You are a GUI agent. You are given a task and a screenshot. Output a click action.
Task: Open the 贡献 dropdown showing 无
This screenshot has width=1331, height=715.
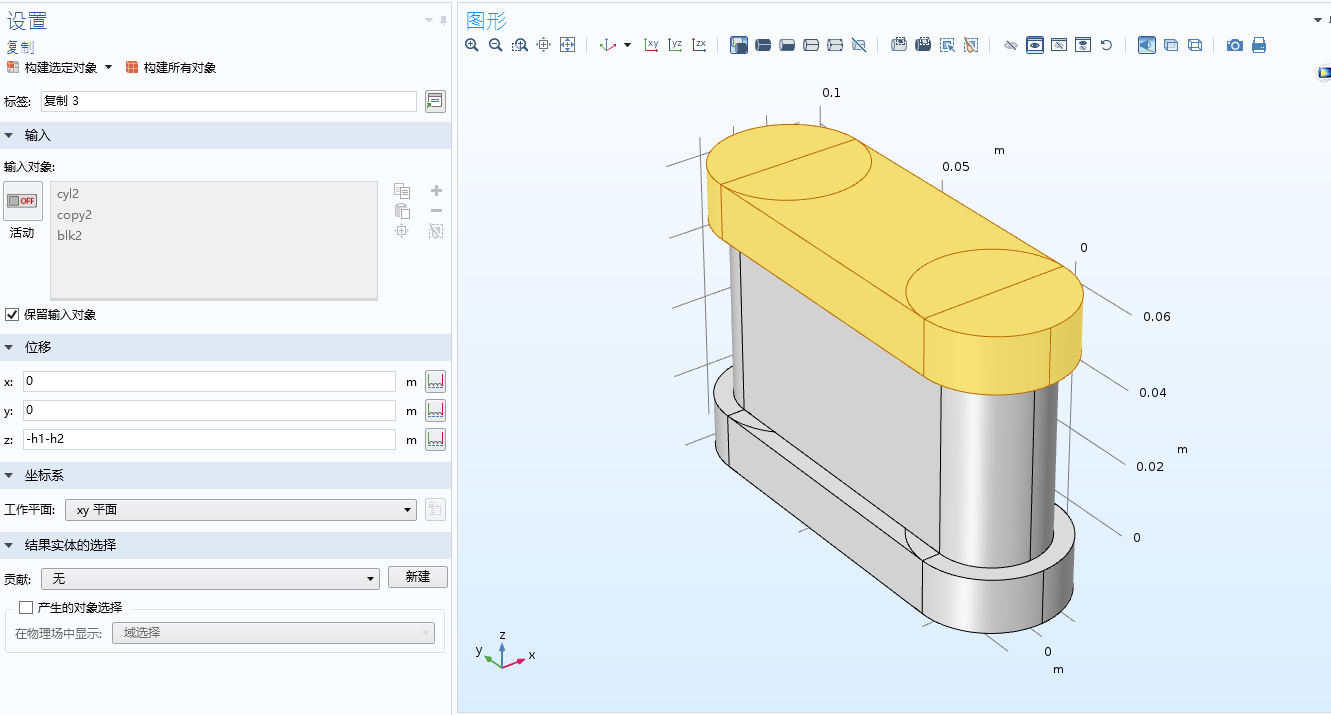[x=210, y=577]
